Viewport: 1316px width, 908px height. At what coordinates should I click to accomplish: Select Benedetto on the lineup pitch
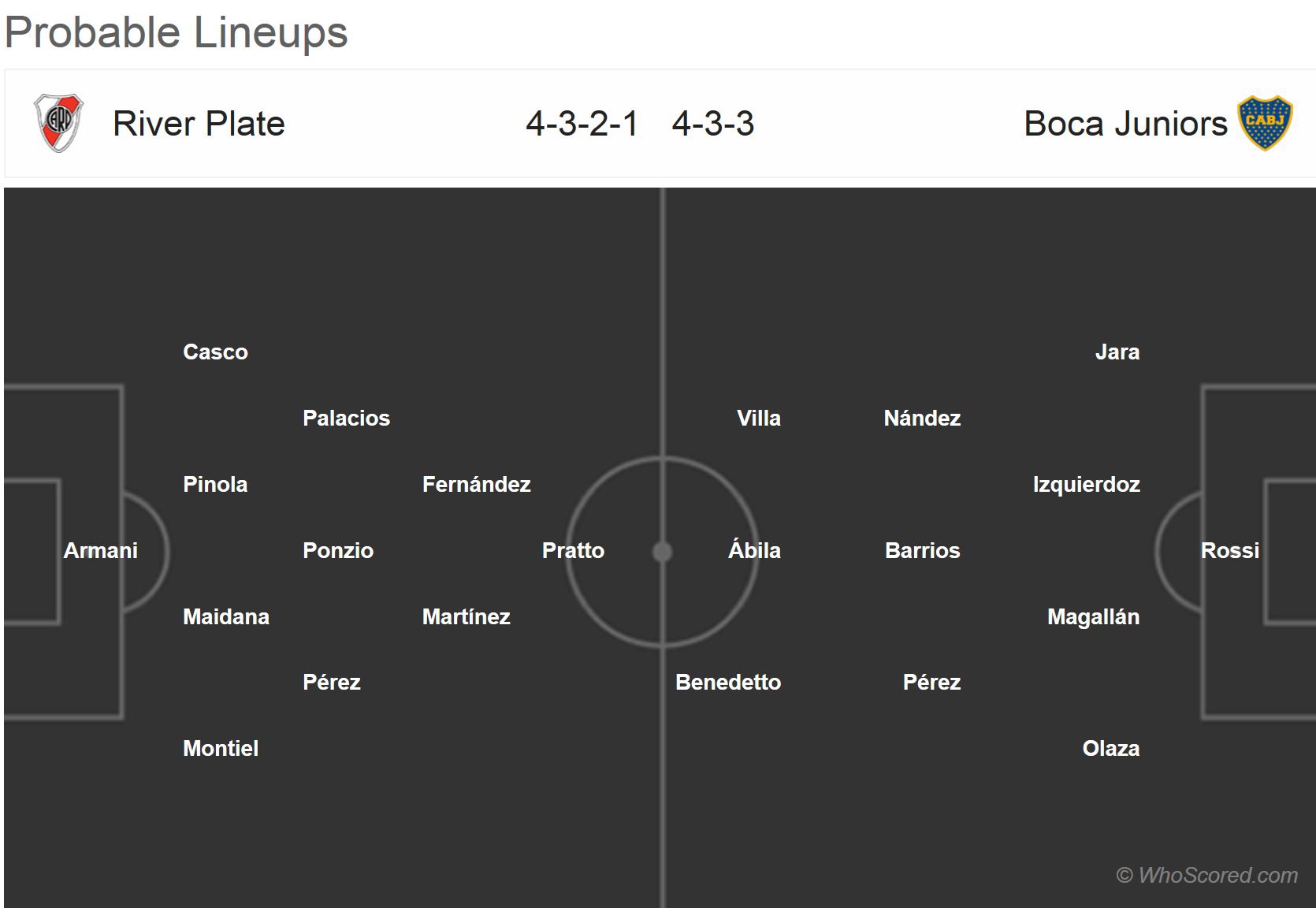point(728,682)
